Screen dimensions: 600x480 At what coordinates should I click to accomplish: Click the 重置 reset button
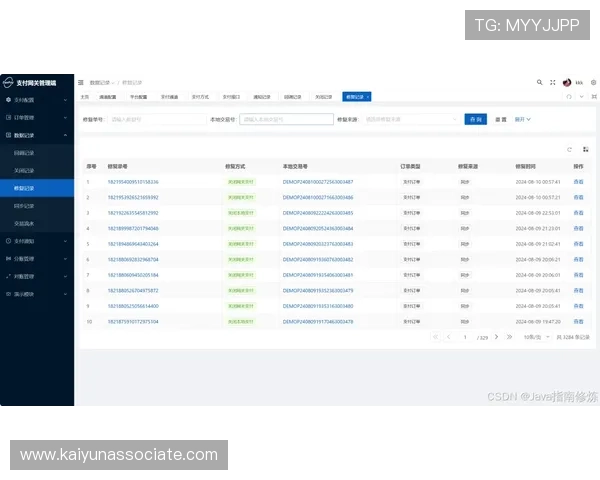coord(500,119)
